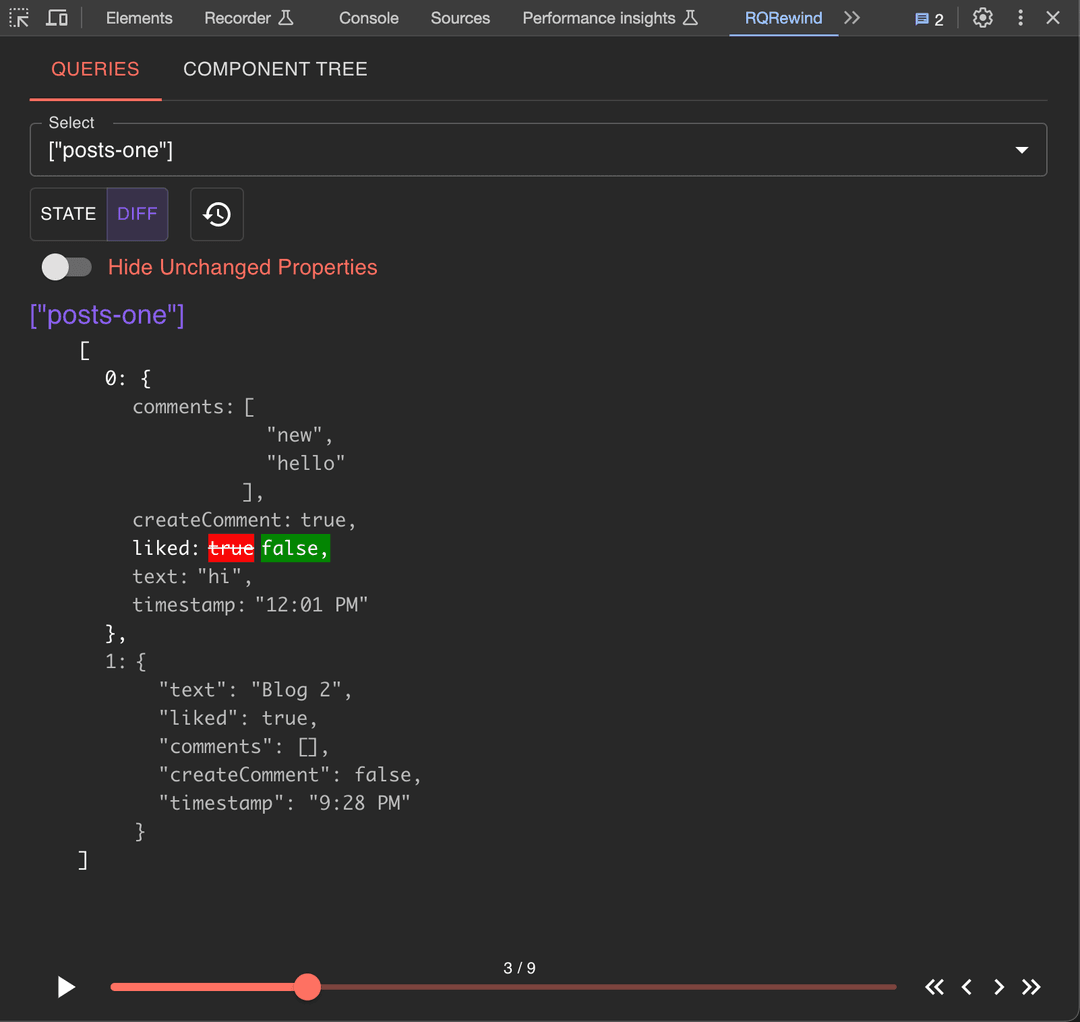Toggle the device toolbar icon

pyautogui.click(x=57, y=18)
